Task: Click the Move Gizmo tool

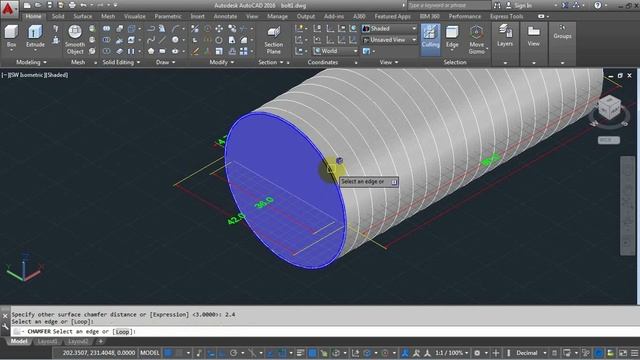Action: (x=476, y=39)
